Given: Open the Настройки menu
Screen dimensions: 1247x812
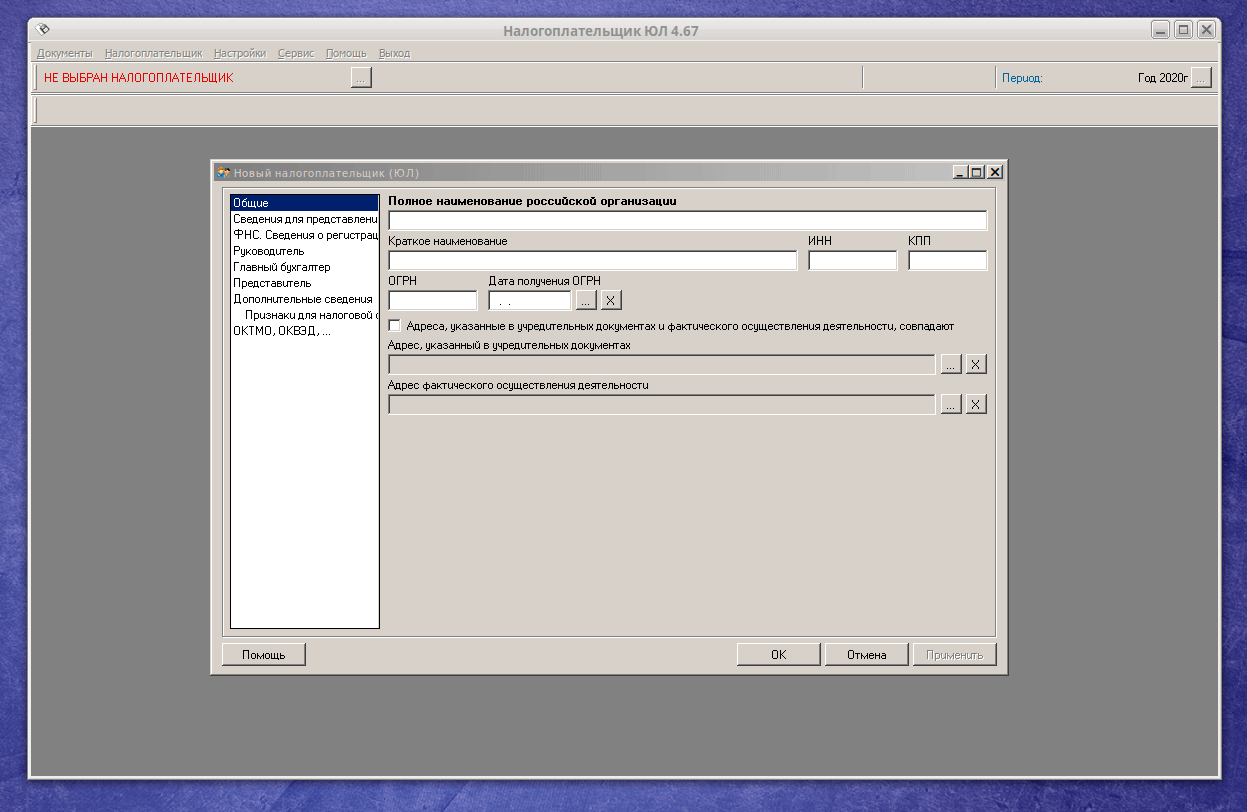Looking at the screenshot, I should (x=240, y=53).
